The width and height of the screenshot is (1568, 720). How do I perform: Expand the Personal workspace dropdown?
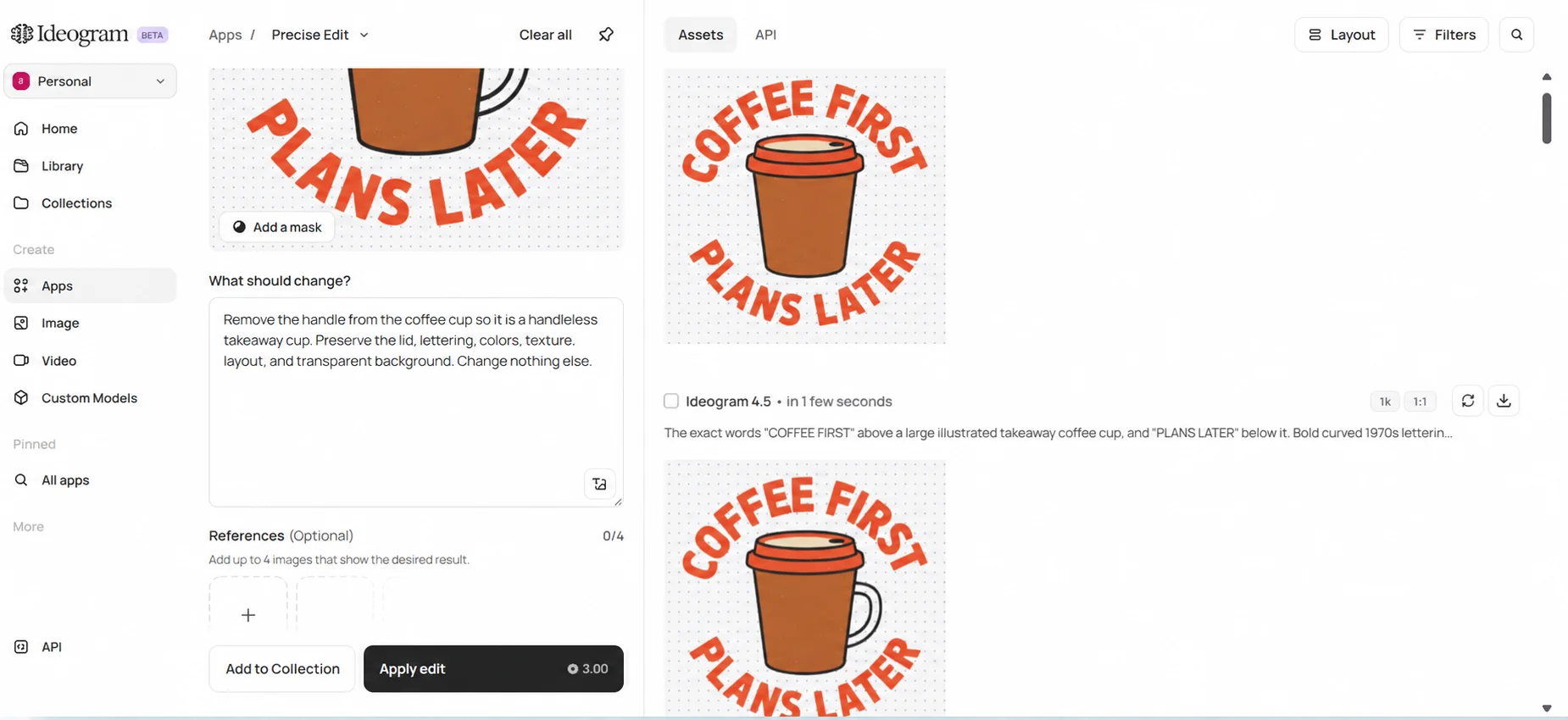91,81
